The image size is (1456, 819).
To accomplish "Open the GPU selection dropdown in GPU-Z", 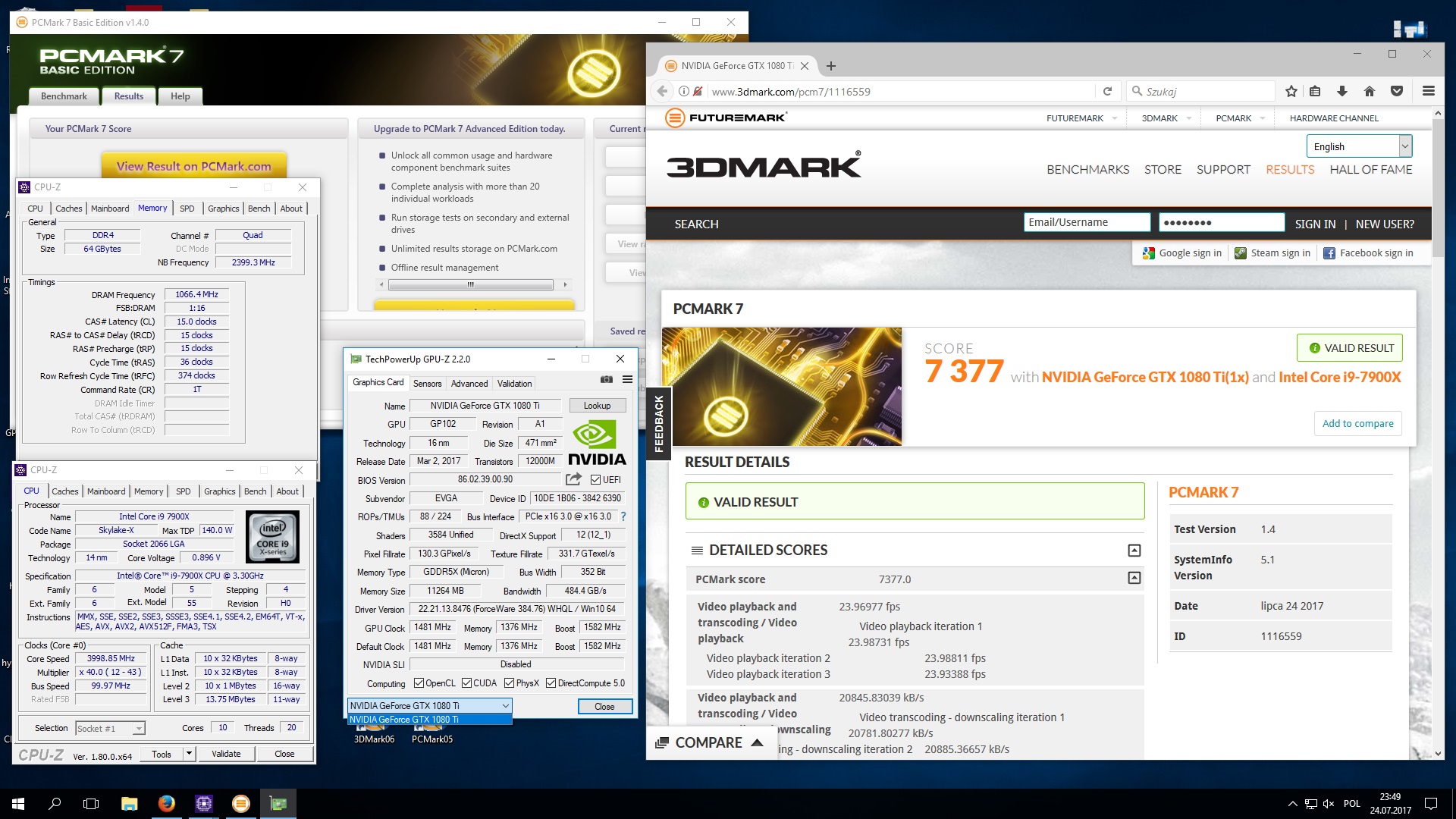I will [429, 706].
